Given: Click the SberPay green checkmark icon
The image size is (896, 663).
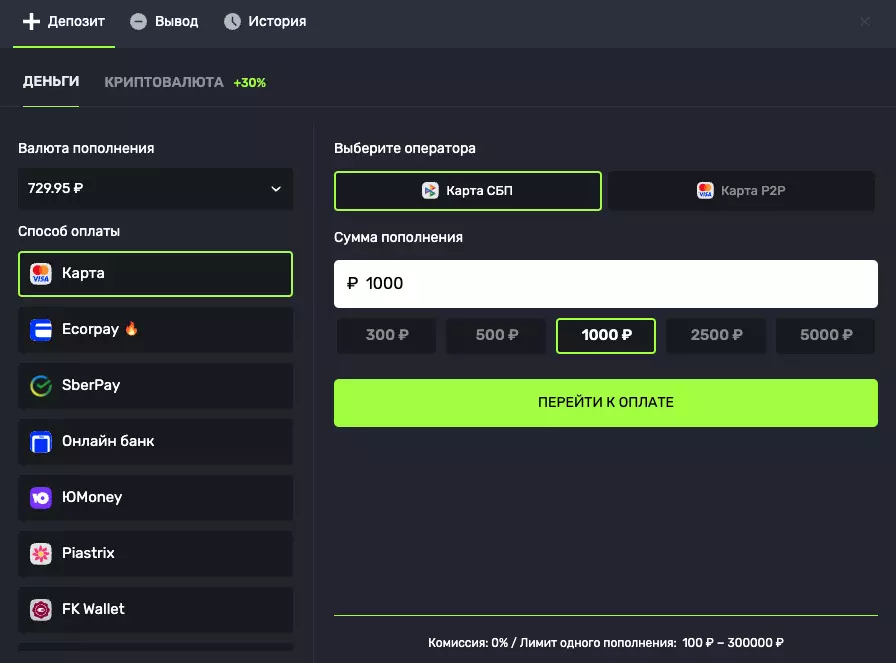Looking at the screenshot, I should click(x=41, y=386).
